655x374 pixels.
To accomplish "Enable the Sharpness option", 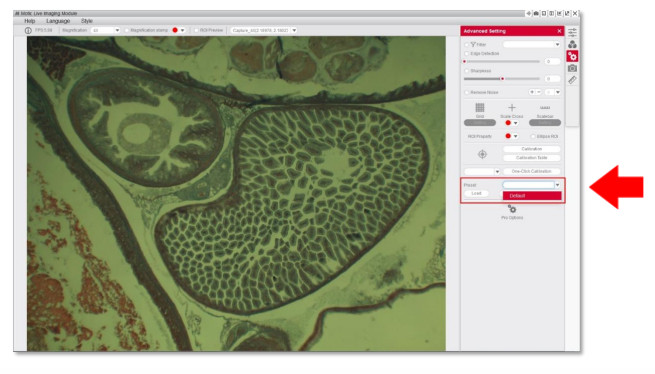I will [x=467, y=71].
